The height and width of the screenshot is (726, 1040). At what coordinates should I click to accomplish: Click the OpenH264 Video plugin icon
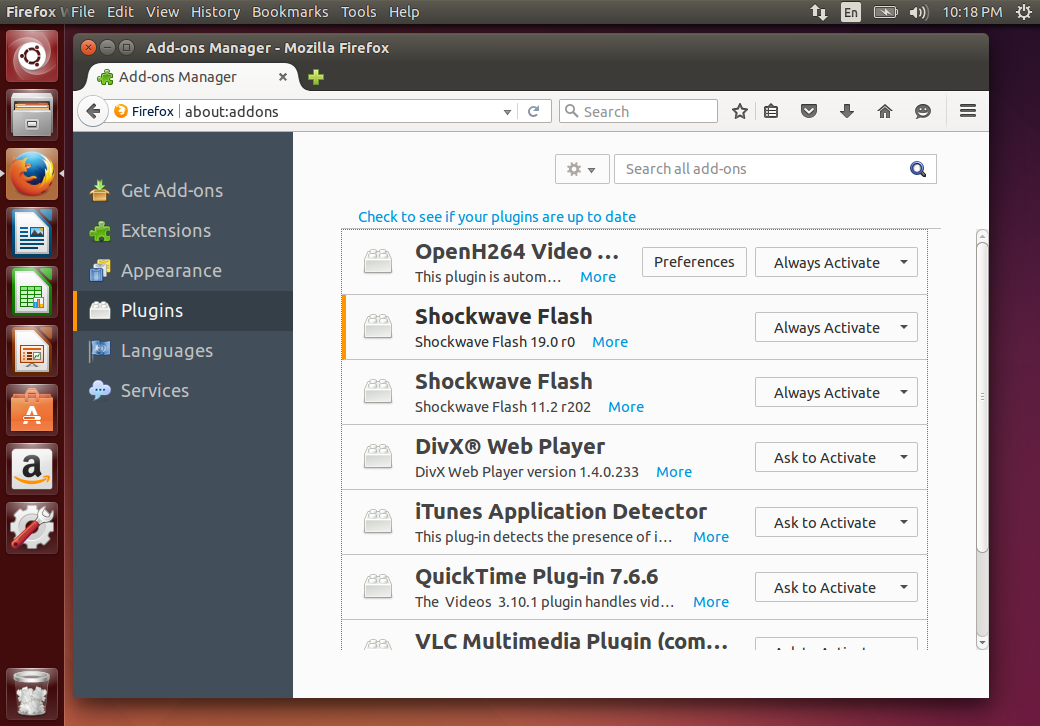[x=378, y=261]
